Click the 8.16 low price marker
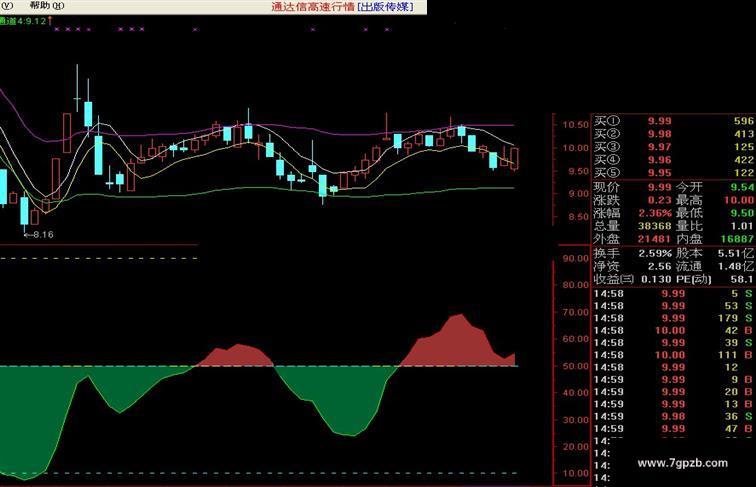 [40, 234]
